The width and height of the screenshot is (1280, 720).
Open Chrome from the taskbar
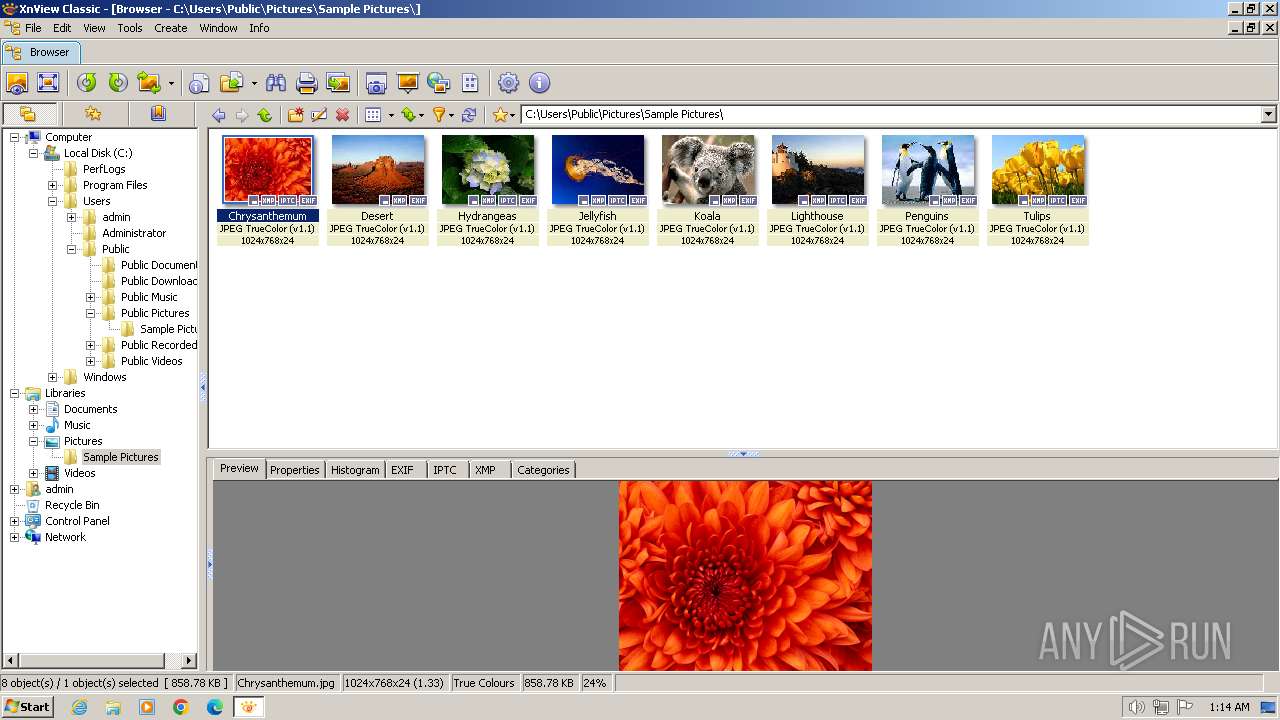coord(181,707)
